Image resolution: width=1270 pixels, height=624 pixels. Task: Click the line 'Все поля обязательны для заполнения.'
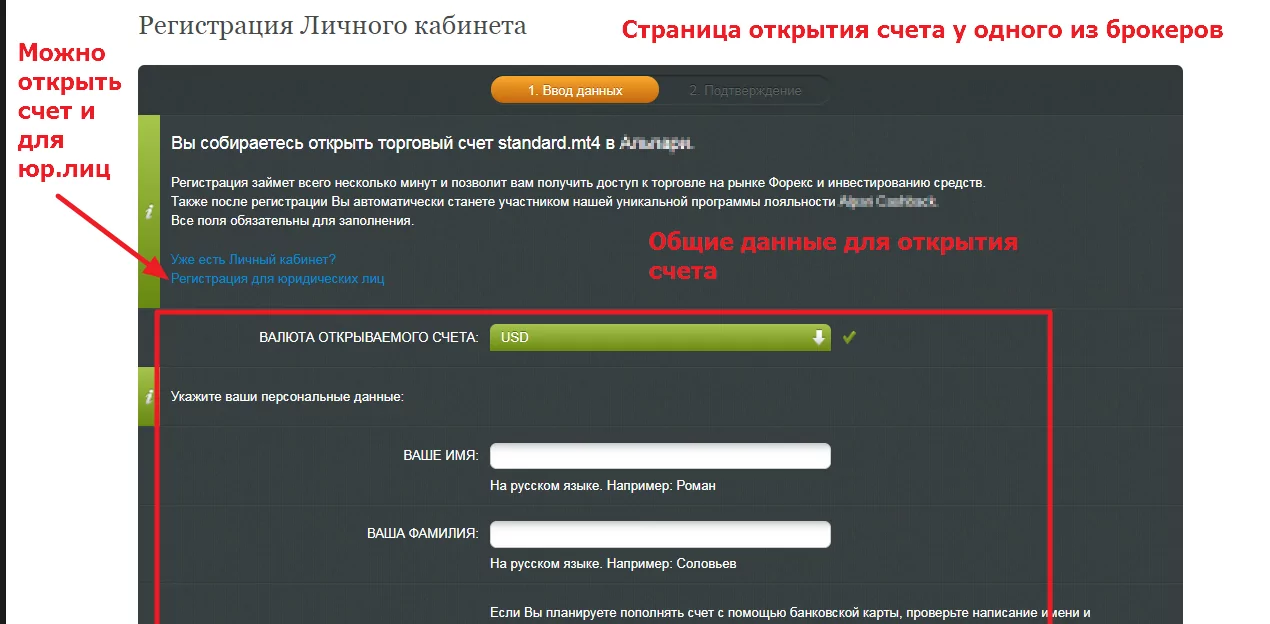292,220
